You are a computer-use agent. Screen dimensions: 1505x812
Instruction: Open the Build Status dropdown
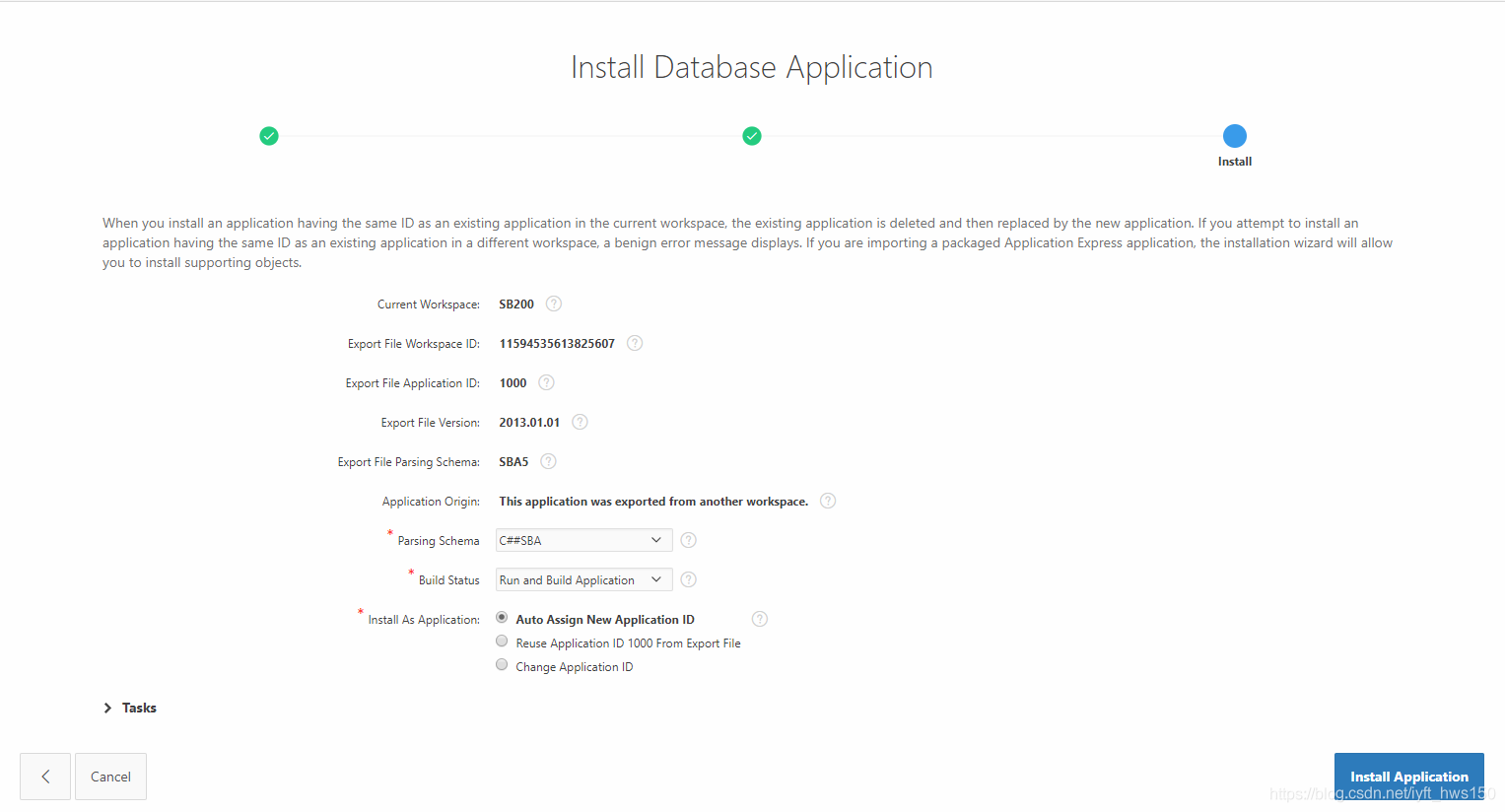(583, 579)
